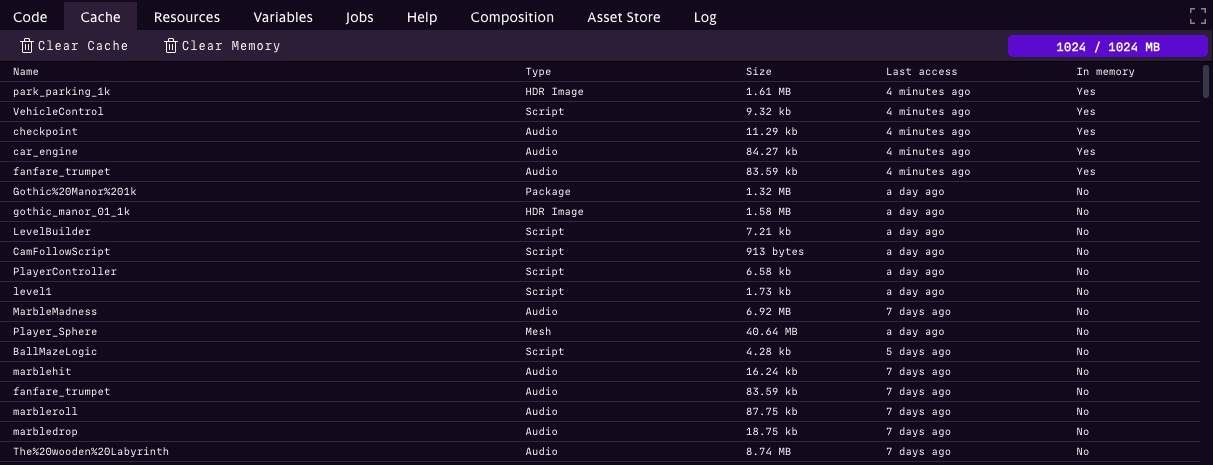Sort the list by Name column header
Viewport: 1213px width, 465px height.
click(x=26, y=72)
